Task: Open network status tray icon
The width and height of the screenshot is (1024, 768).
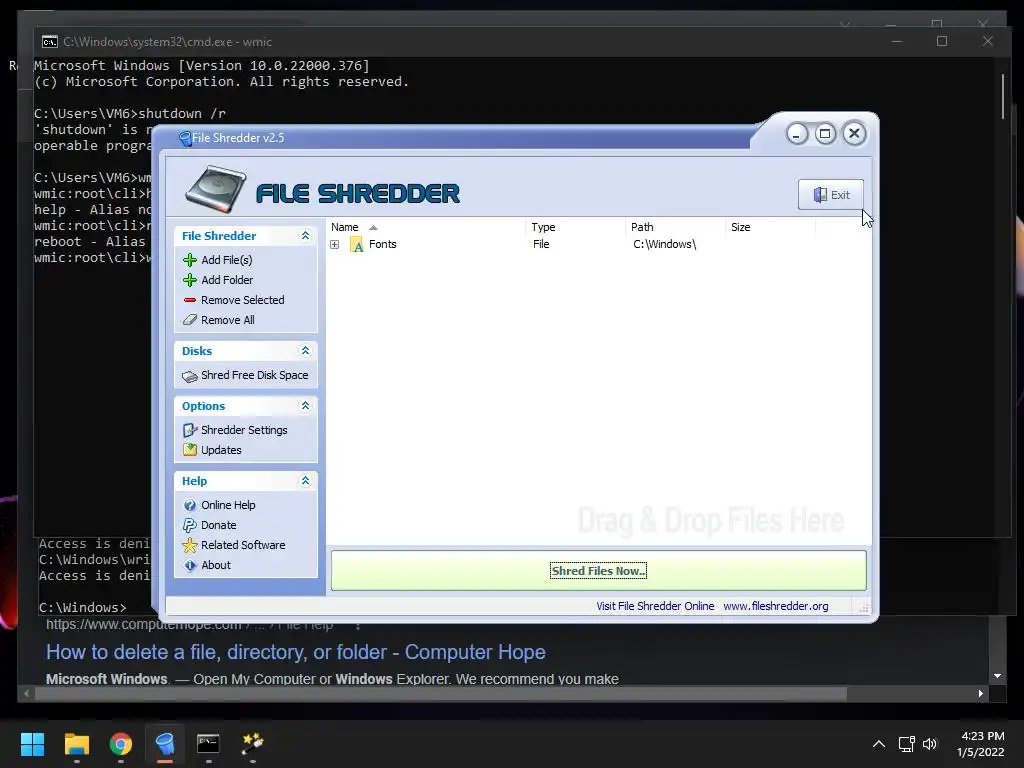Action: 906,744
